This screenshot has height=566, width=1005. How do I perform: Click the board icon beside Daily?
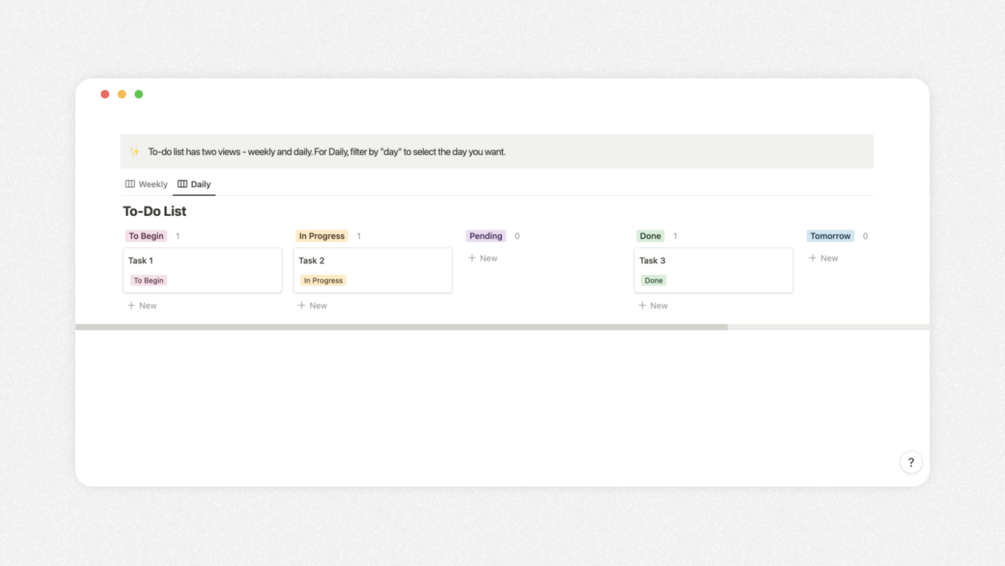pyautogui.click(x=182, y=184)
